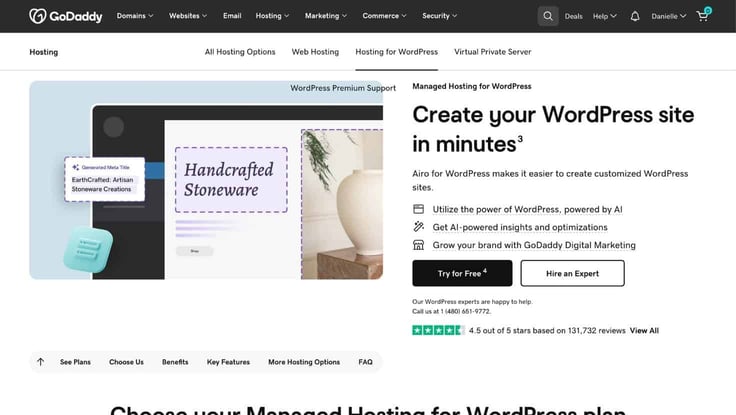Click 'Create your WordPress site in minutes' heading

pos(553,129)
